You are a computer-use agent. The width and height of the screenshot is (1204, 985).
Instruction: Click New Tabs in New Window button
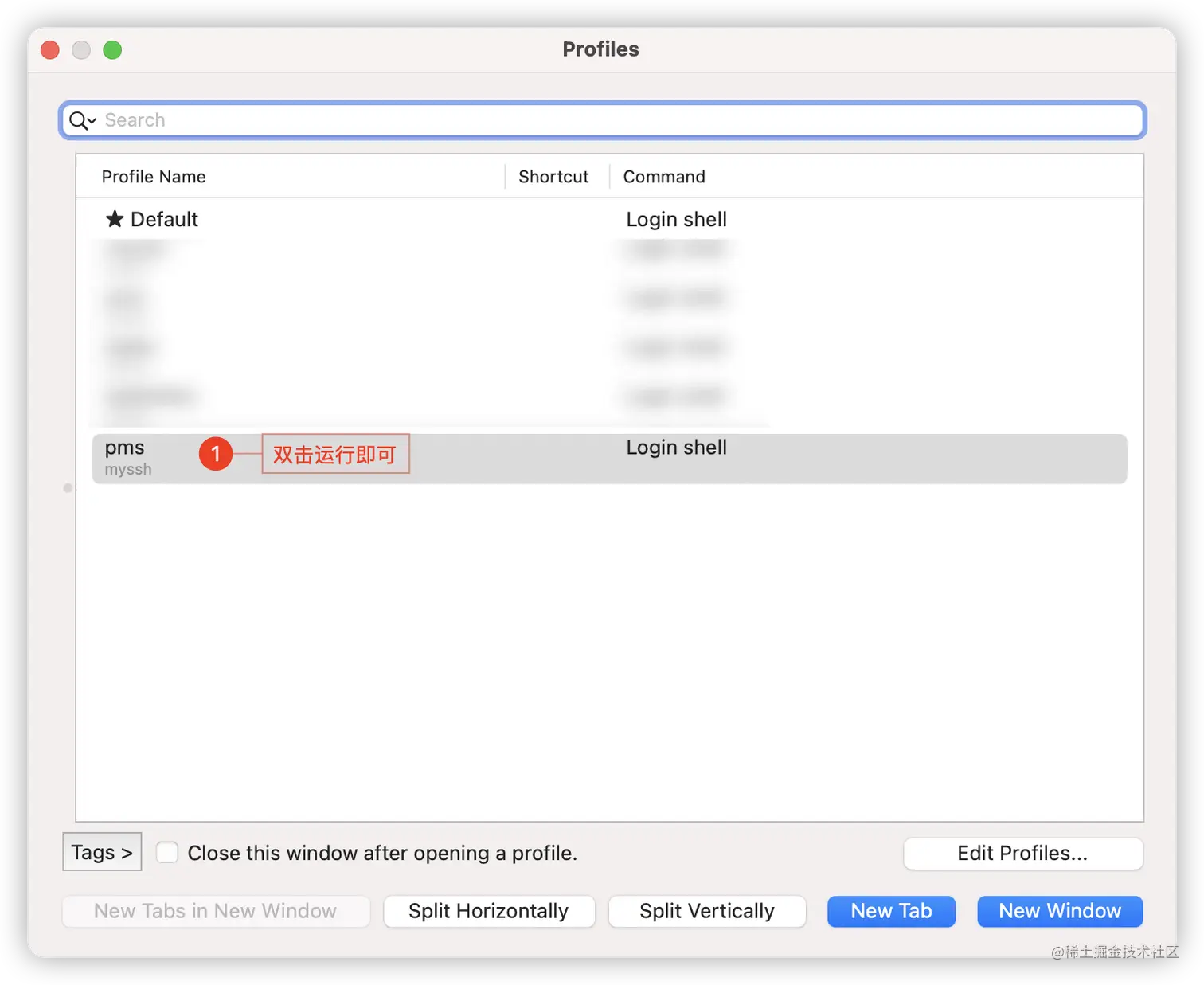(x=216, y=911)
